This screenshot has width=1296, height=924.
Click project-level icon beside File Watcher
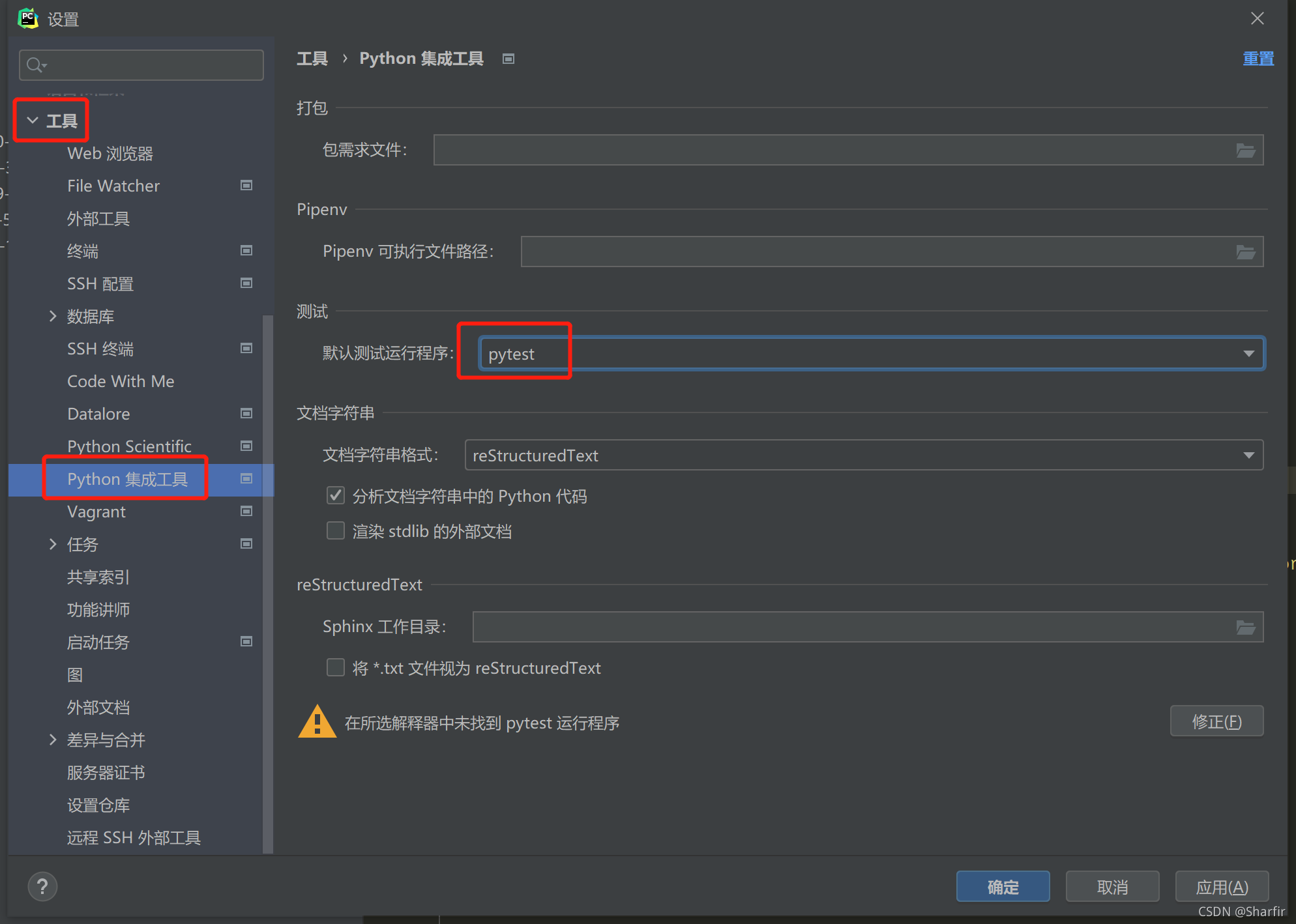(x=246, y=186)
